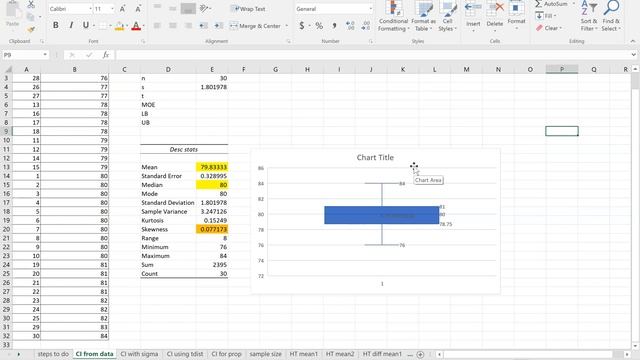
Task: Open the Fill menu
Action: coord(546,16)
